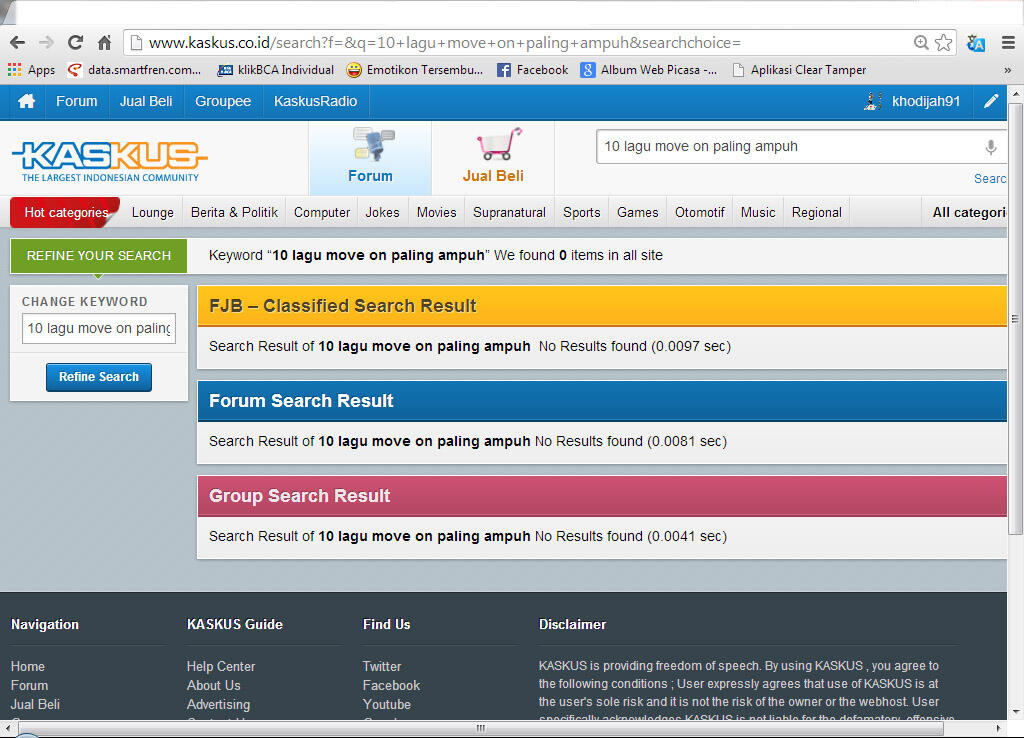
Task: Click the zoom magnifier icon in address bar
Action: 921,42
